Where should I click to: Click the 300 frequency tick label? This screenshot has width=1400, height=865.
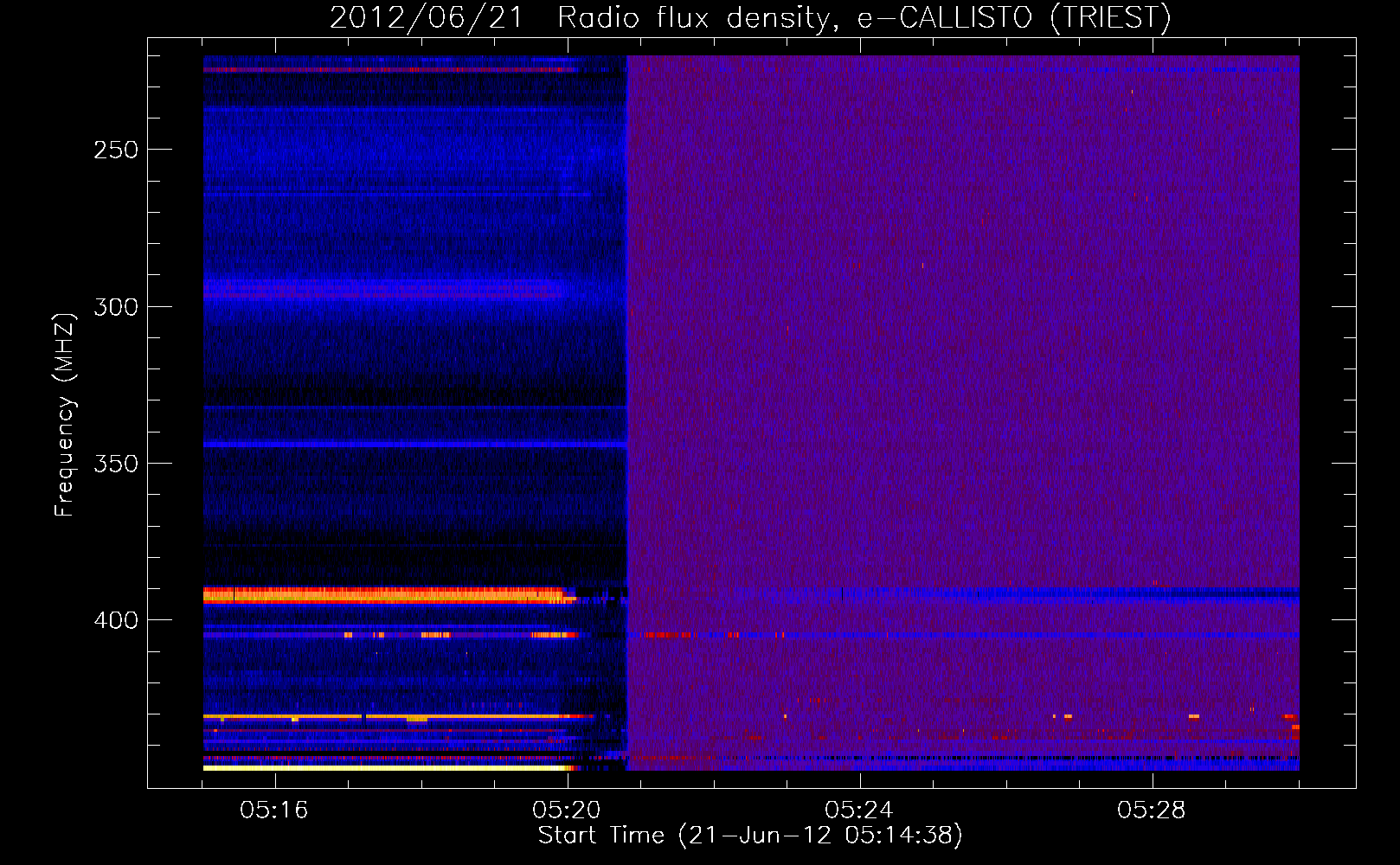point(116,307)
